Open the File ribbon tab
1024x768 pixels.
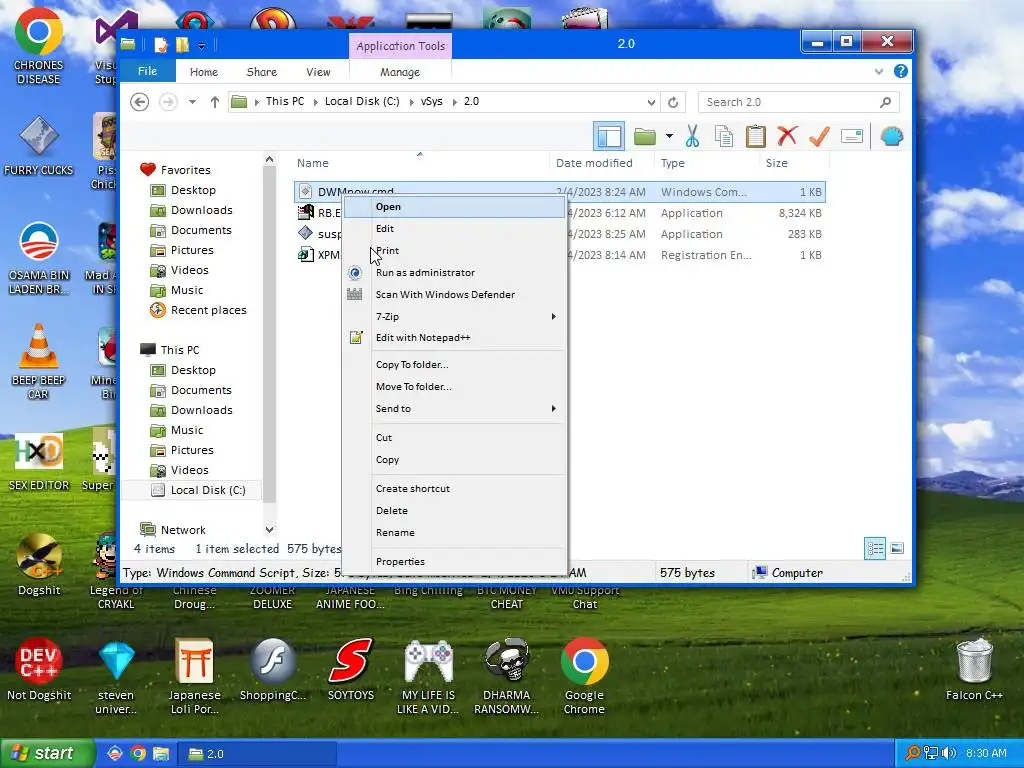(x=148, y=71)
